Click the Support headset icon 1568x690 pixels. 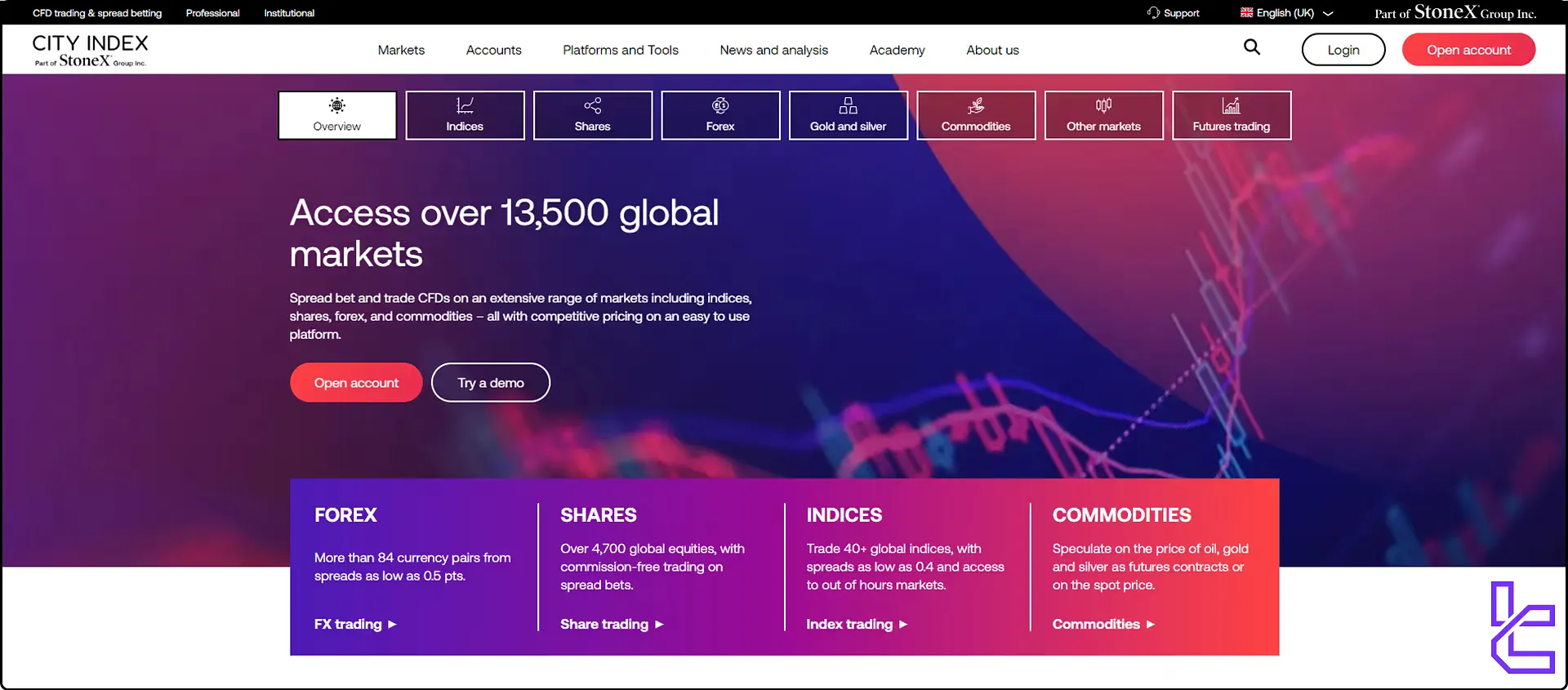[1153, 12]
